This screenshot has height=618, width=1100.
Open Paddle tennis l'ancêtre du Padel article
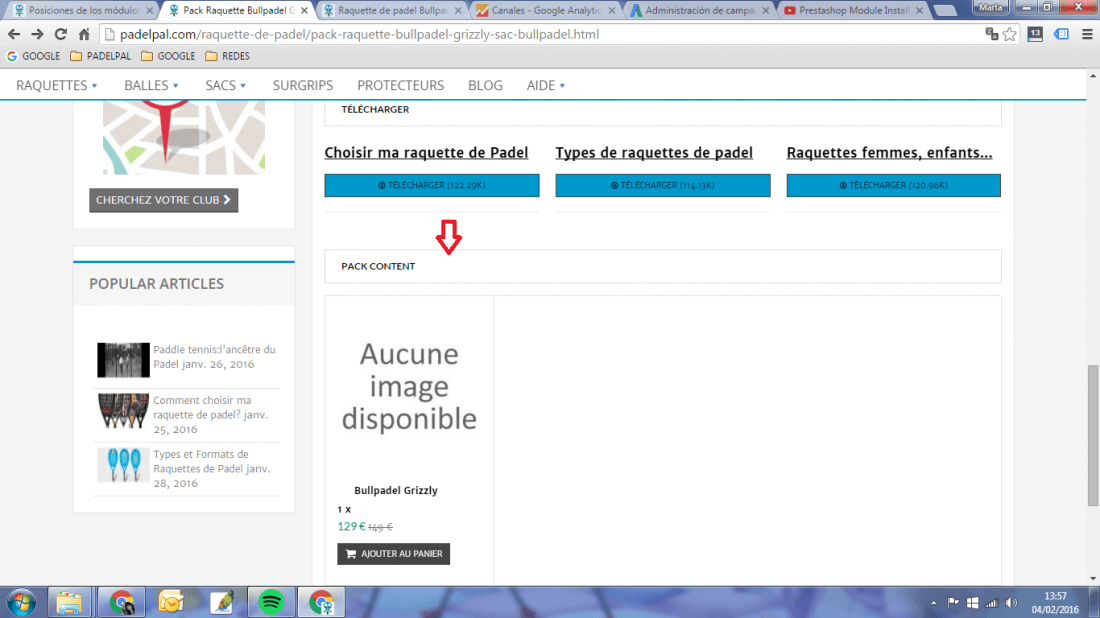[214, 357]
